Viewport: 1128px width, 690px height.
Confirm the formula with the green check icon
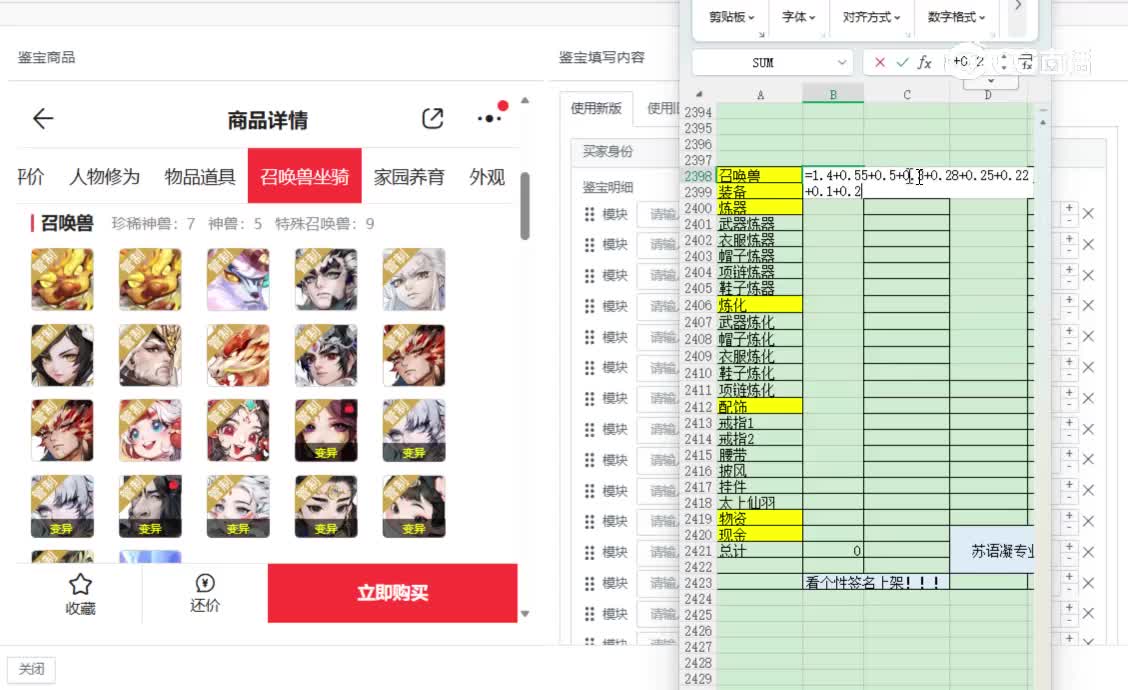point(902,63)
